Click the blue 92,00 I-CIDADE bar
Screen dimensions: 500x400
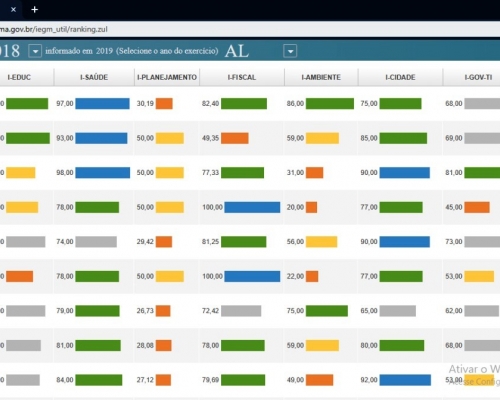[405, 380]
